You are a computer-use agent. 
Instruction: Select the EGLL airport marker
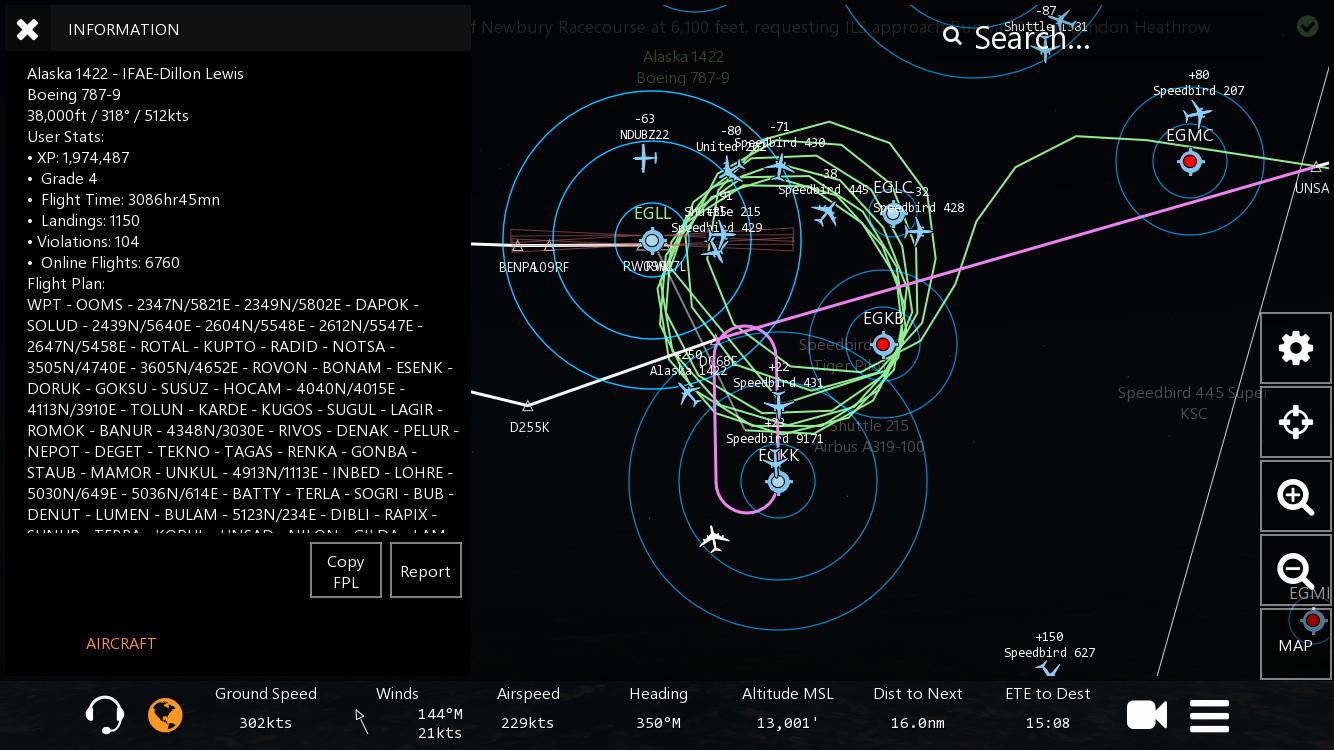pos(652,240)
